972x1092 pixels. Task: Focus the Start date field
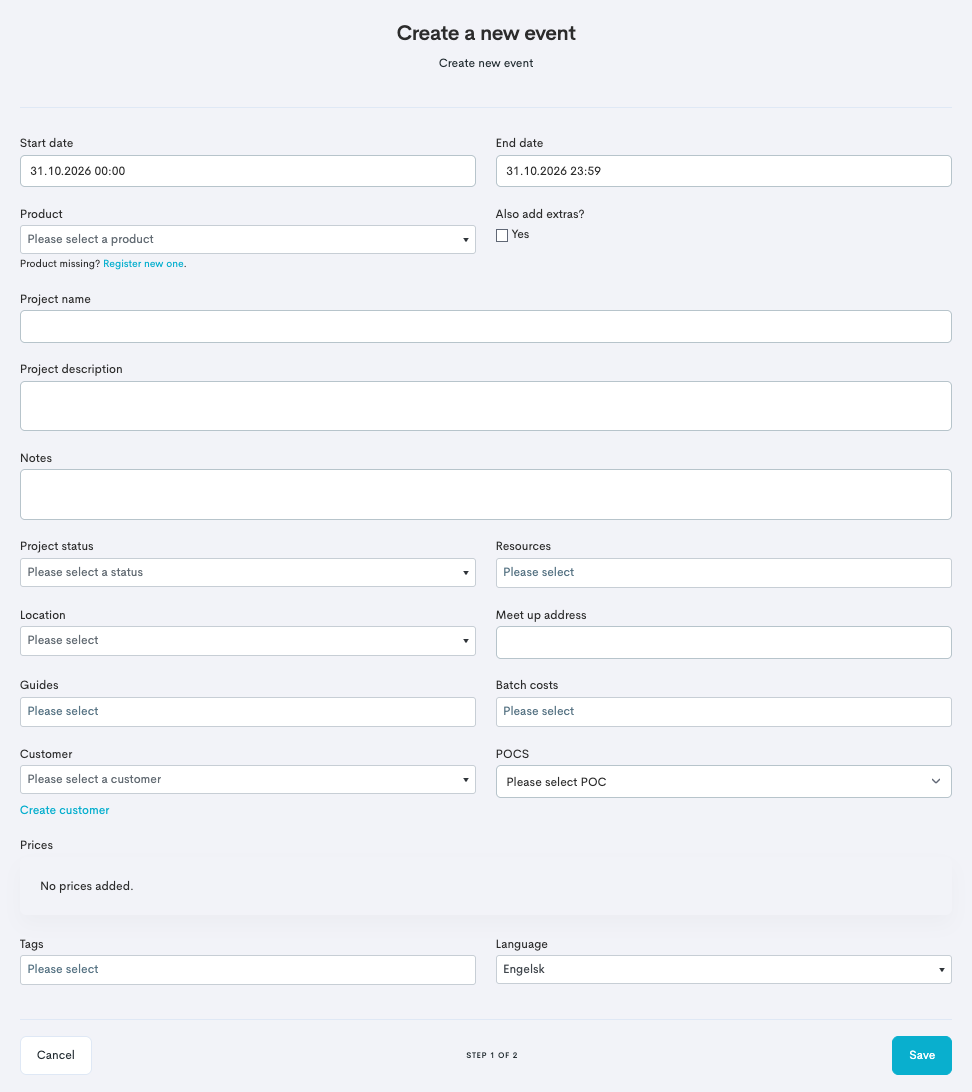248,171
